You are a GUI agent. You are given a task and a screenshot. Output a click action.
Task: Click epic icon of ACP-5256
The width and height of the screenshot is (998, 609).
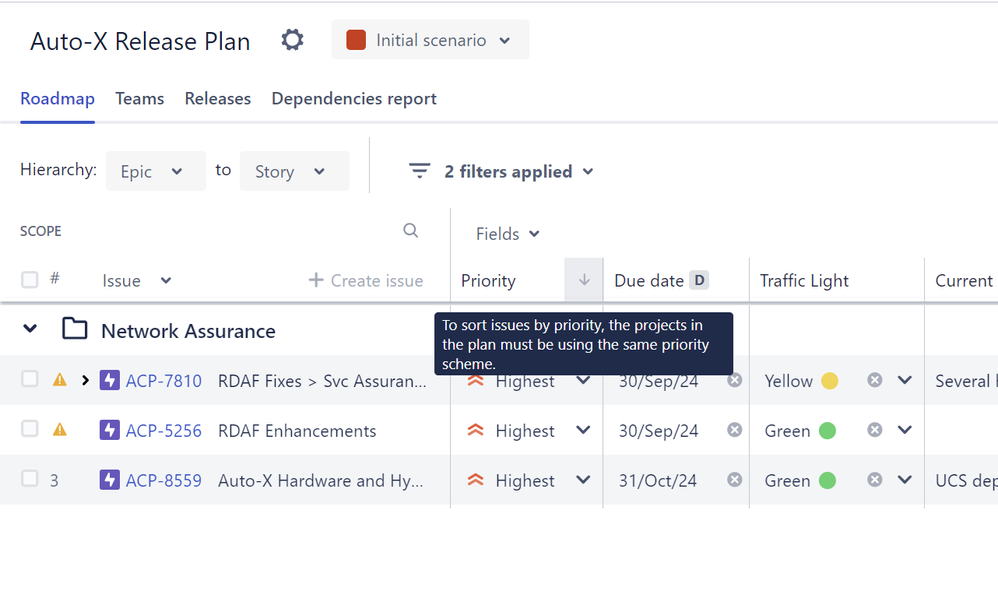[x=109, y=430]
